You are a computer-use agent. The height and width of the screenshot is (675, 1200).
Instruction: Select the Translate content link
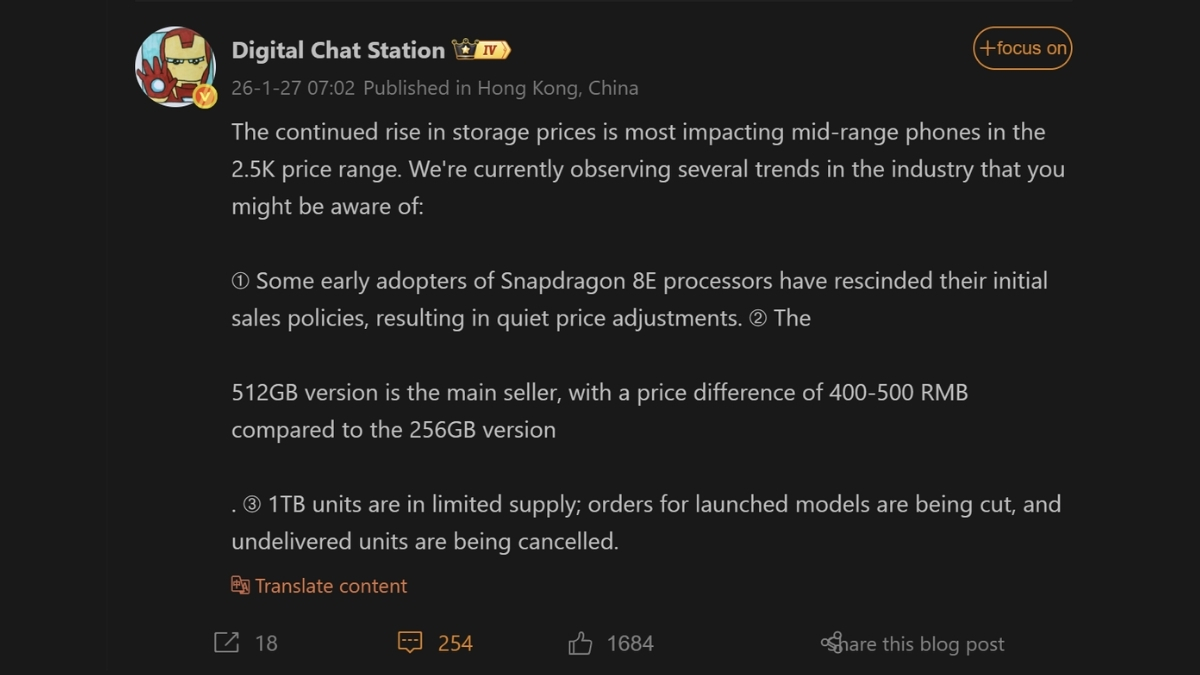click(331, 586)
